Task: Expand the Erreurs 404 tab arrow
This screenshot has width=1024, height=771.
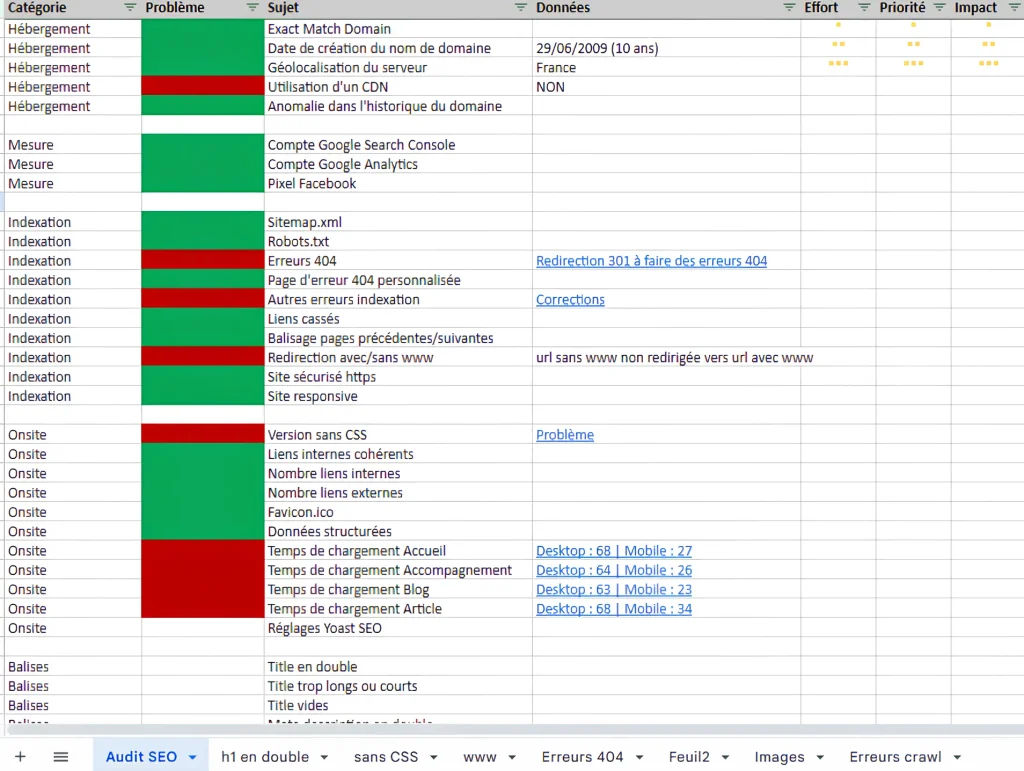Action: click(x=639, y=757)
